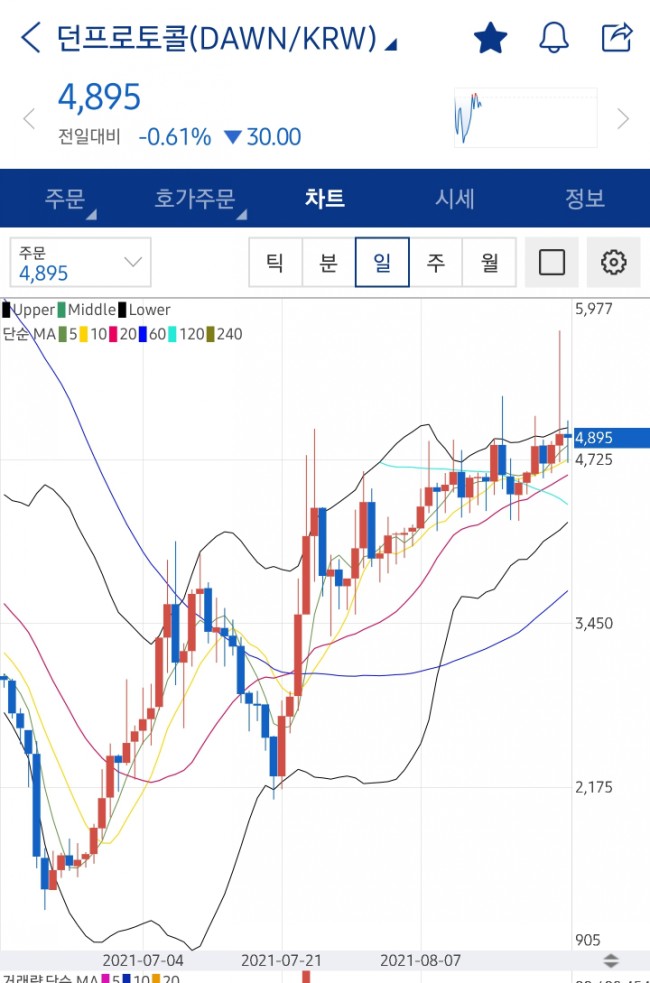Open price alert bell icon

(553, 38)
